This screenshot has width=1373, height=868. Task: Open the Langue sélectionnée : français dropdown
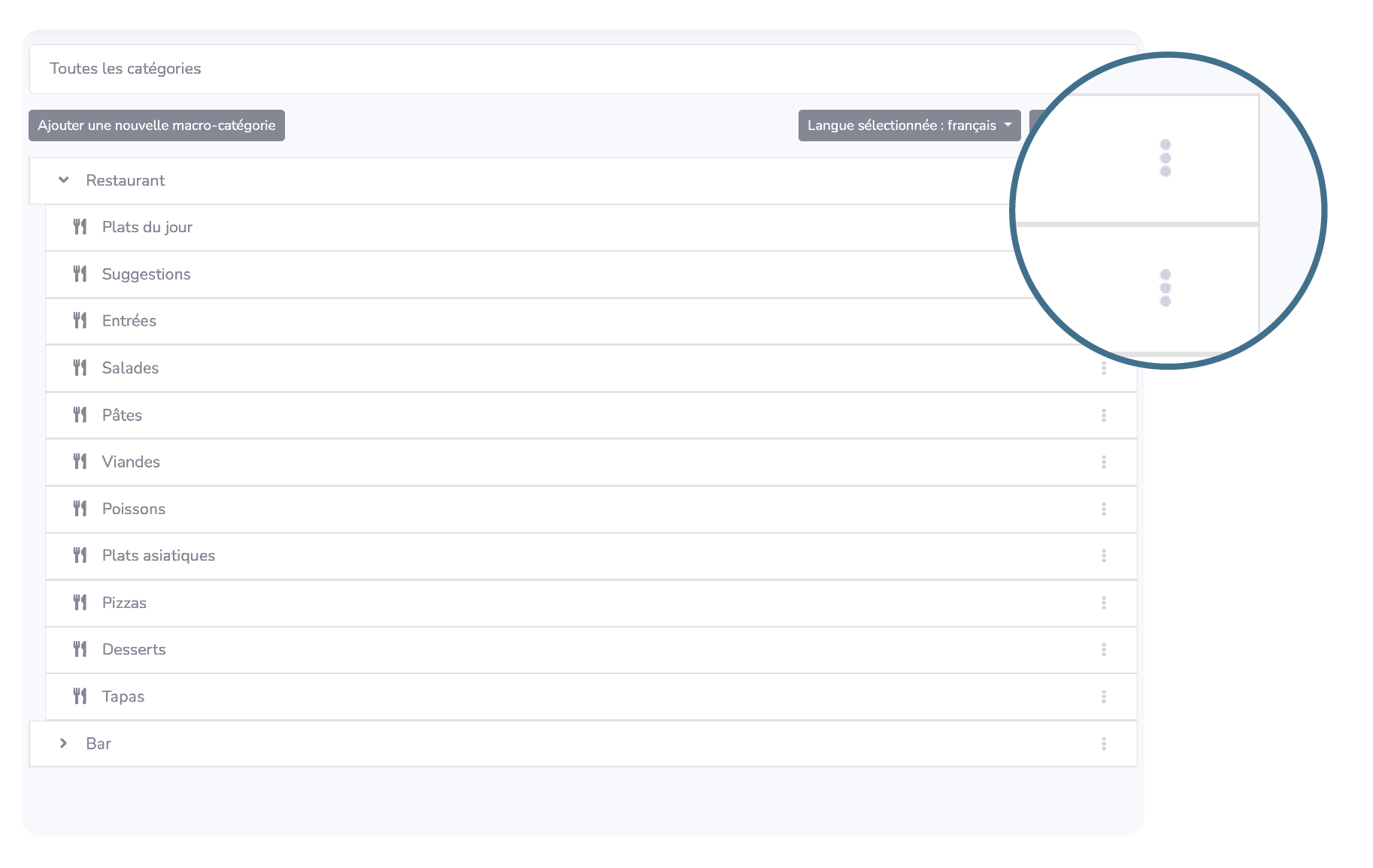[x=908, y=126]
